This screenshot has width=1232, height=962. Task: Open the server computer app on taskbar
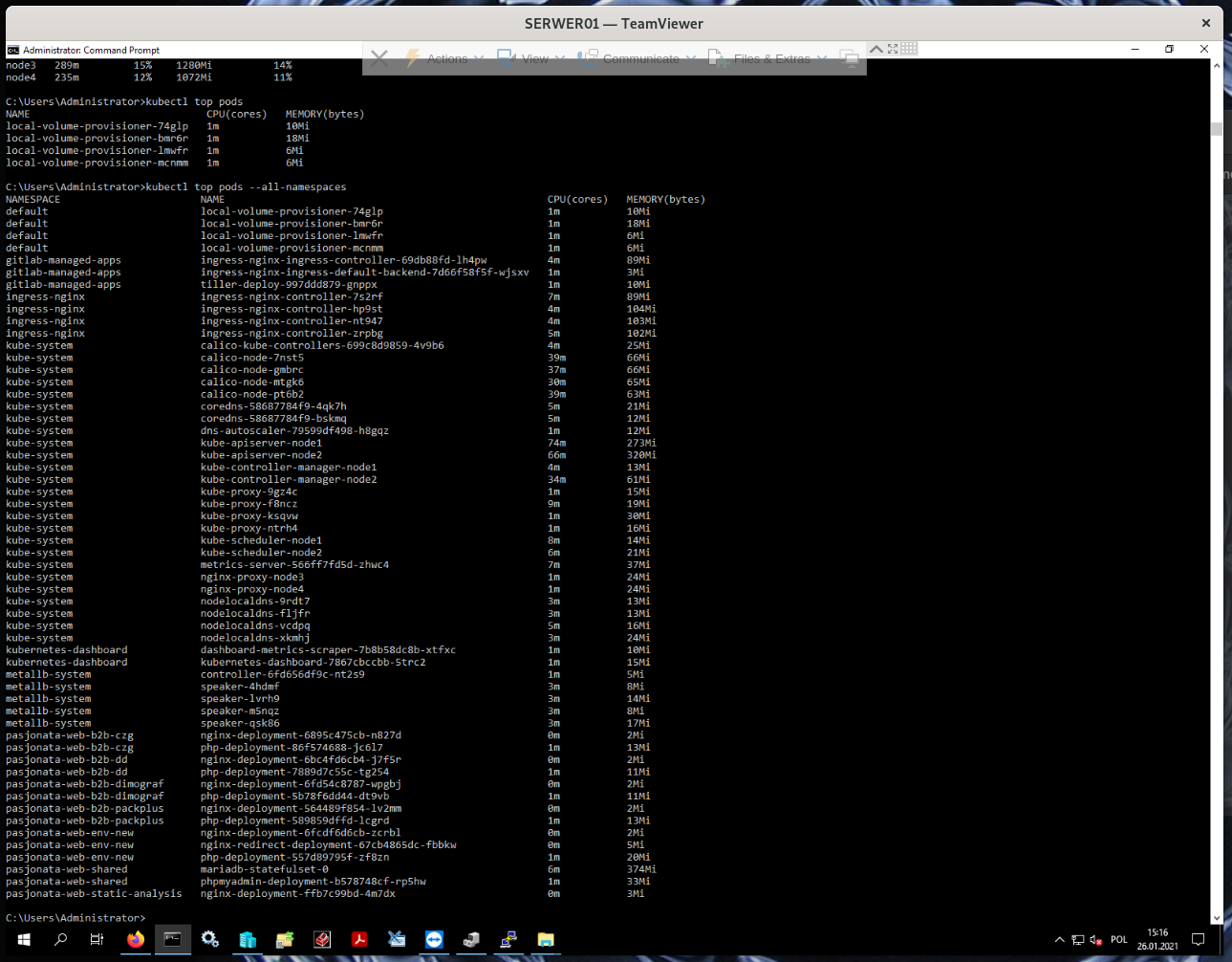tap(471, 939)
